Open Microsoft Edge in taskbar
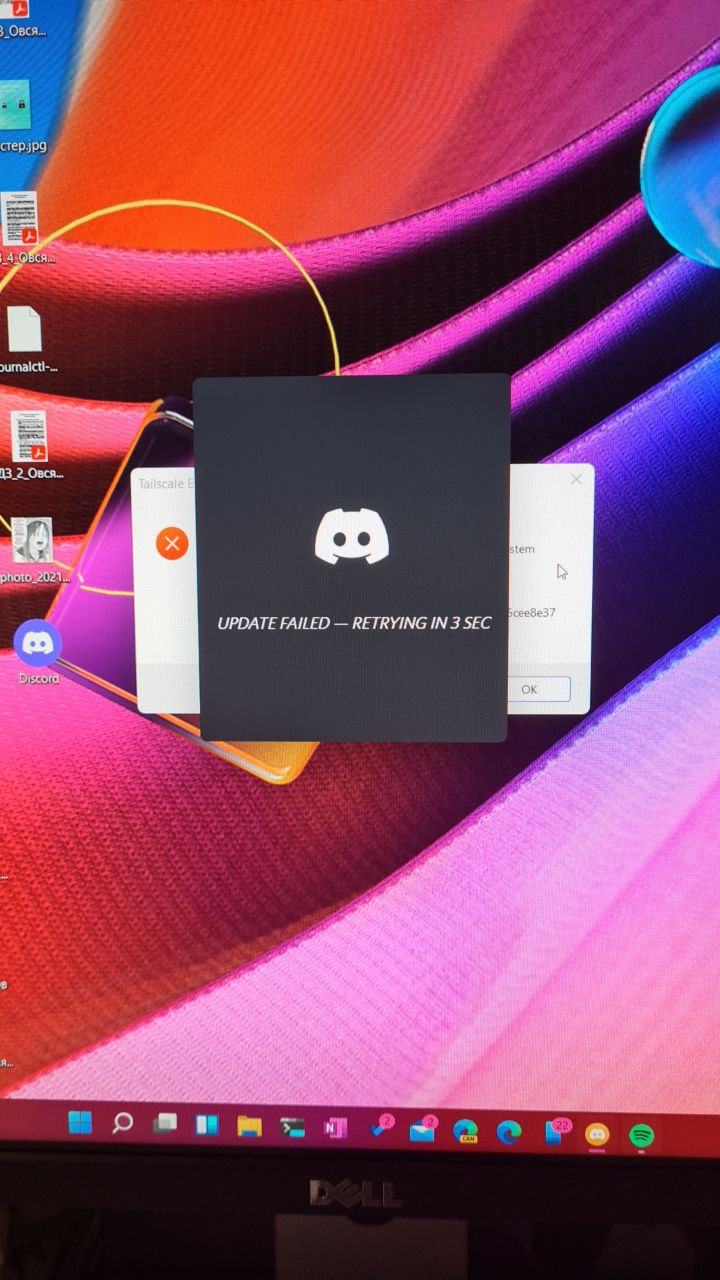 pos(509,1132)
